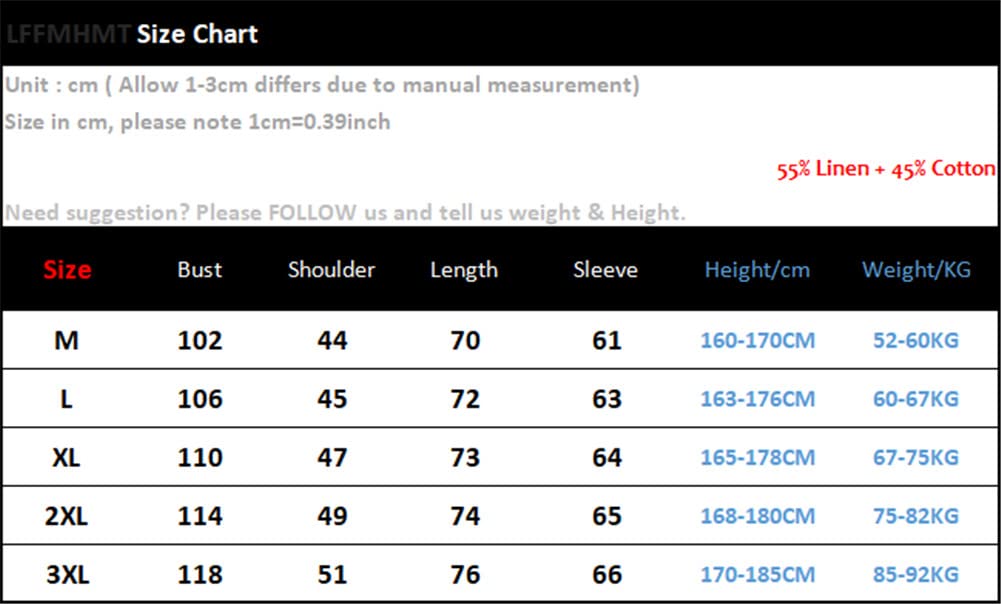Click the 3XL size row label
Image resolution: width=1001 pixels, height=604 pixels.
click(67, 575)
